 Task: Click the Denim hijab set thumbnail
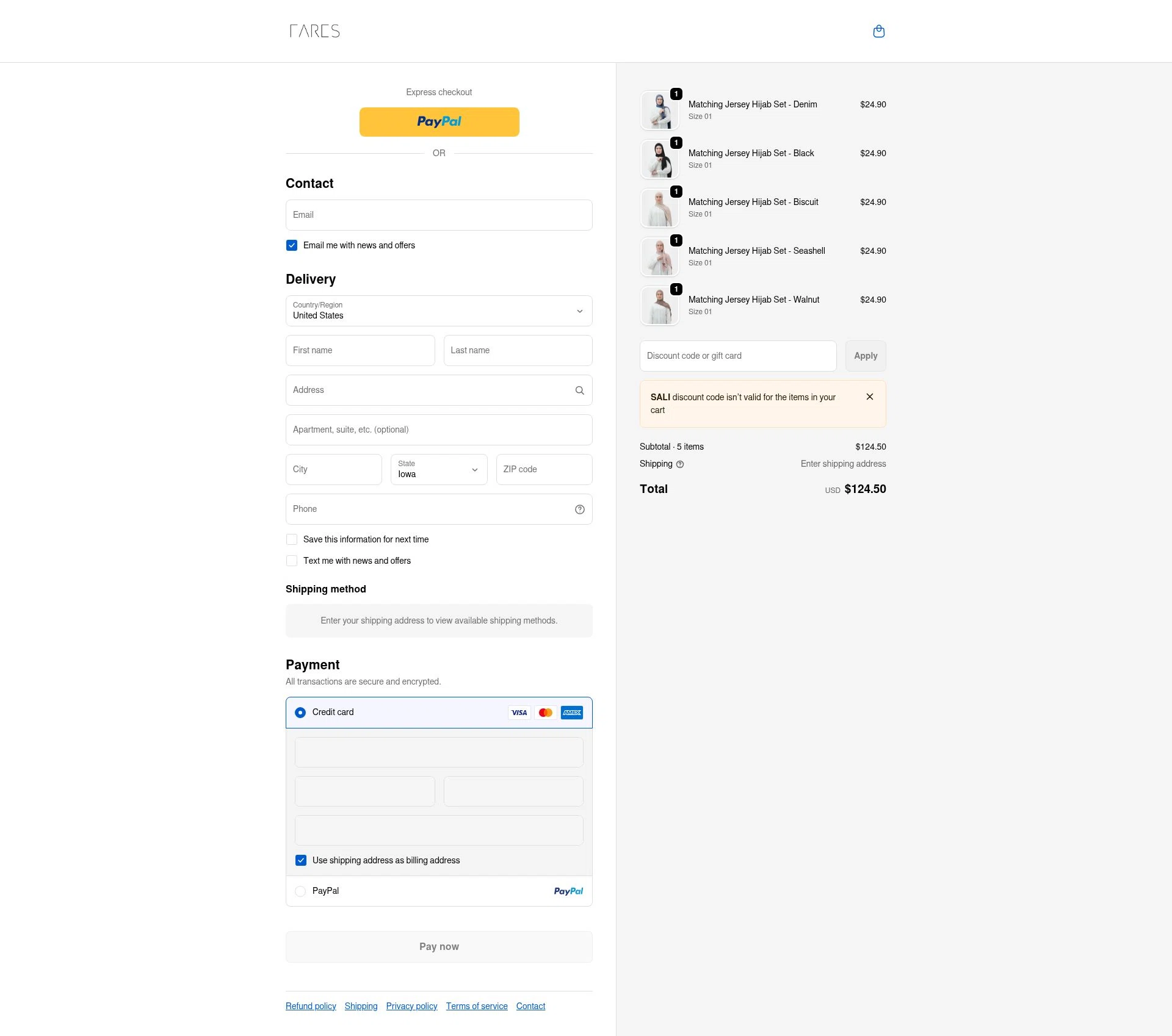pos(659,110)
